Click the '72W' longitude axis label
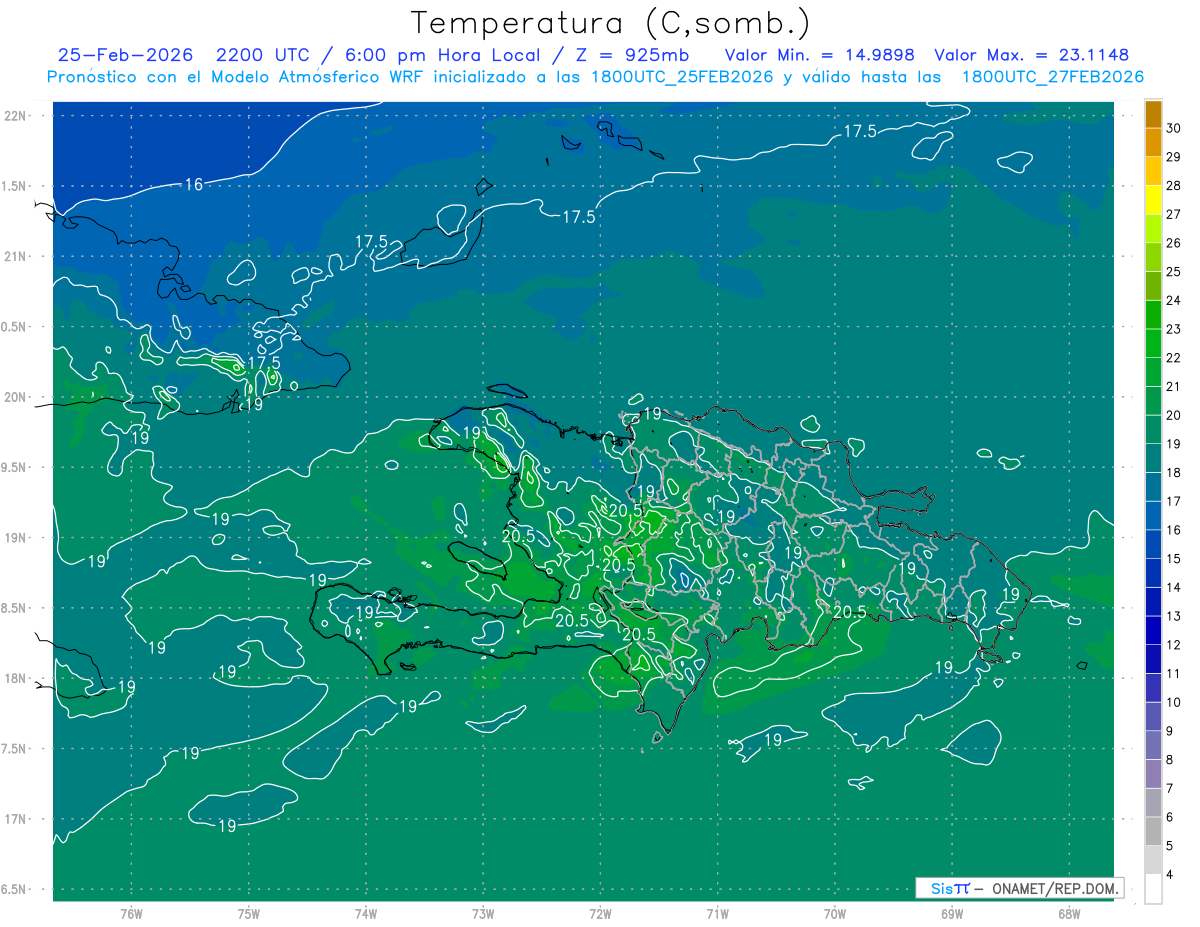1200x927 pixels. [600, 913]
